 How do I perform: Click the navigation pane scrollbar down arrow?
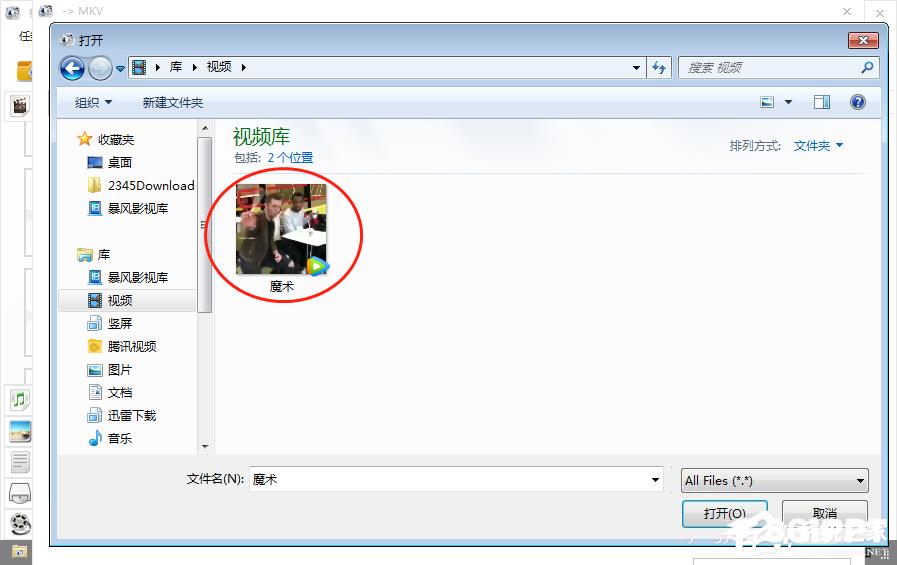pyautogui.click(x=205, y=447)
